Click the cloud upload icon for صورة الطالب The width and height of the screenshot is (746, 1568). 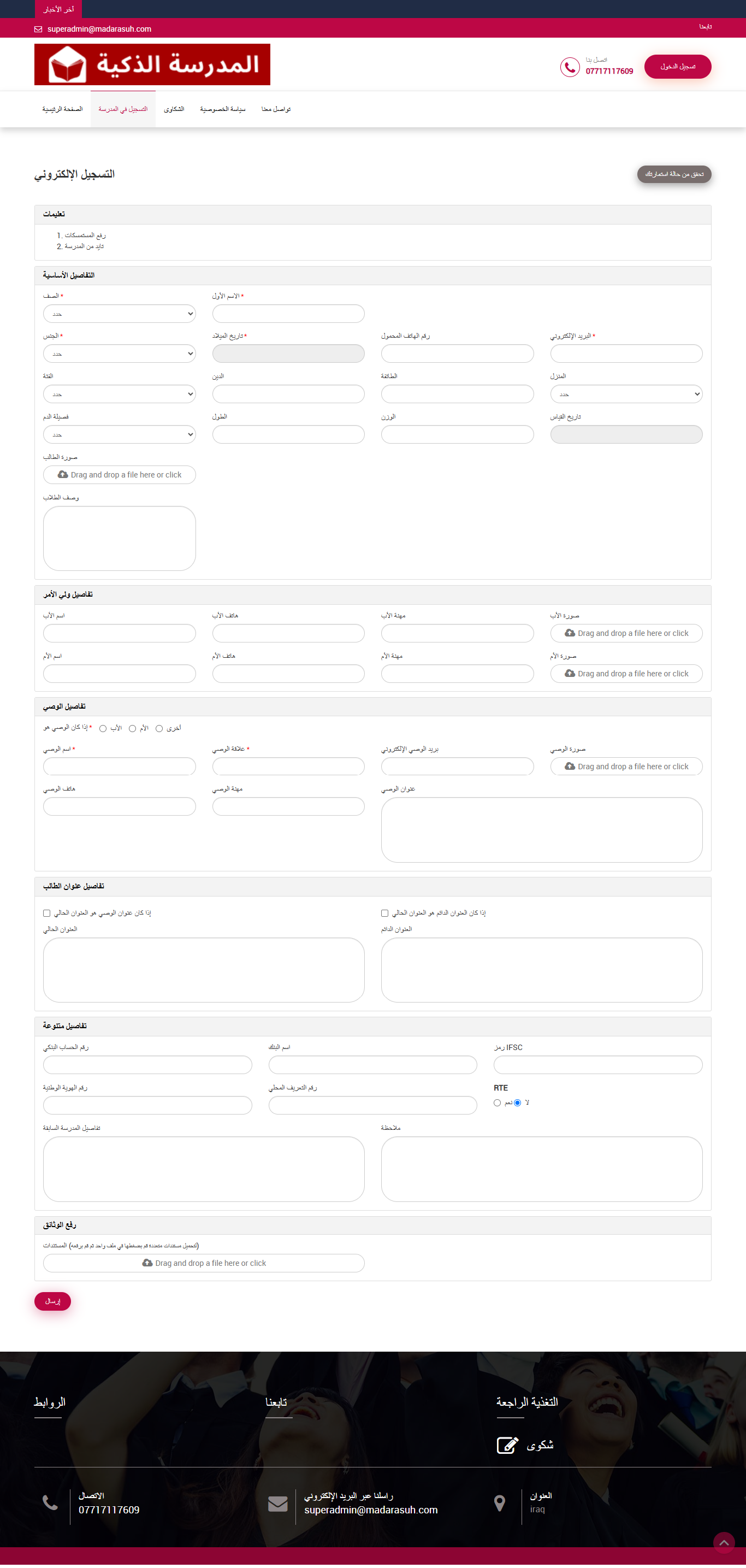[63, 475]
